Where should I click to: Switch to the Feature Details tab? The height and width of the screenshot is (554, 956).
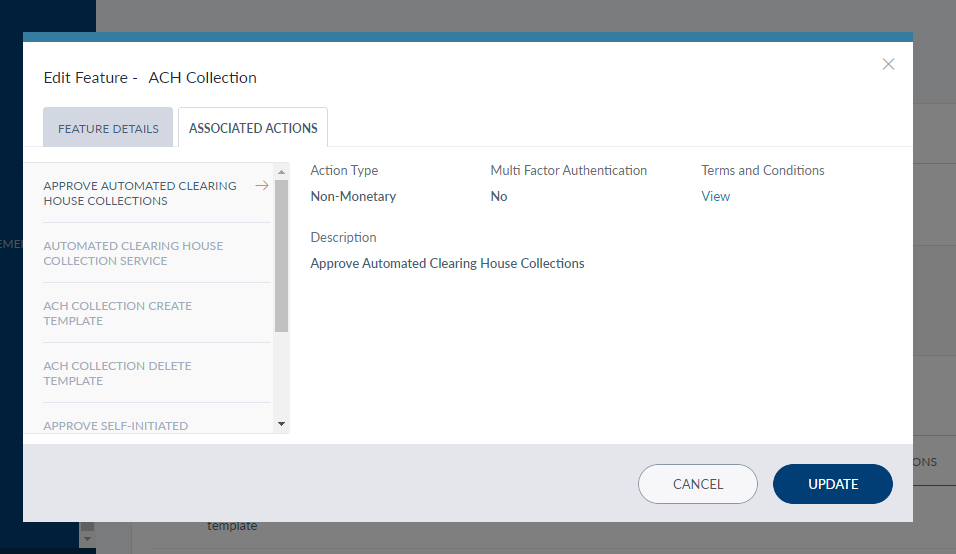coord(108,128)
